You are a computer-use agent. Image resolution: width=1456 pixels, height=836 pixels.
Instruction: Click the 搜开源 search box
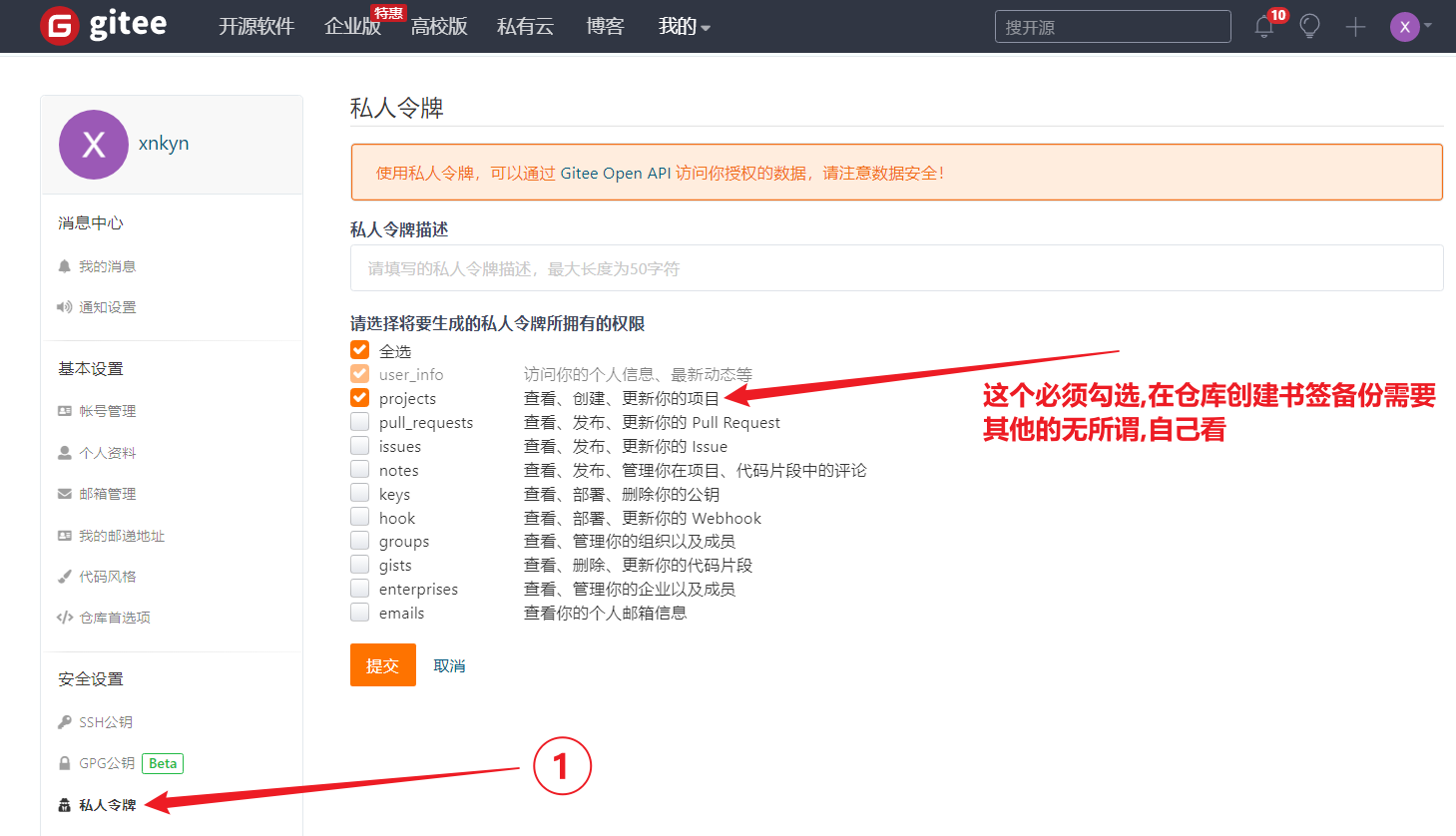point(1112,27)
